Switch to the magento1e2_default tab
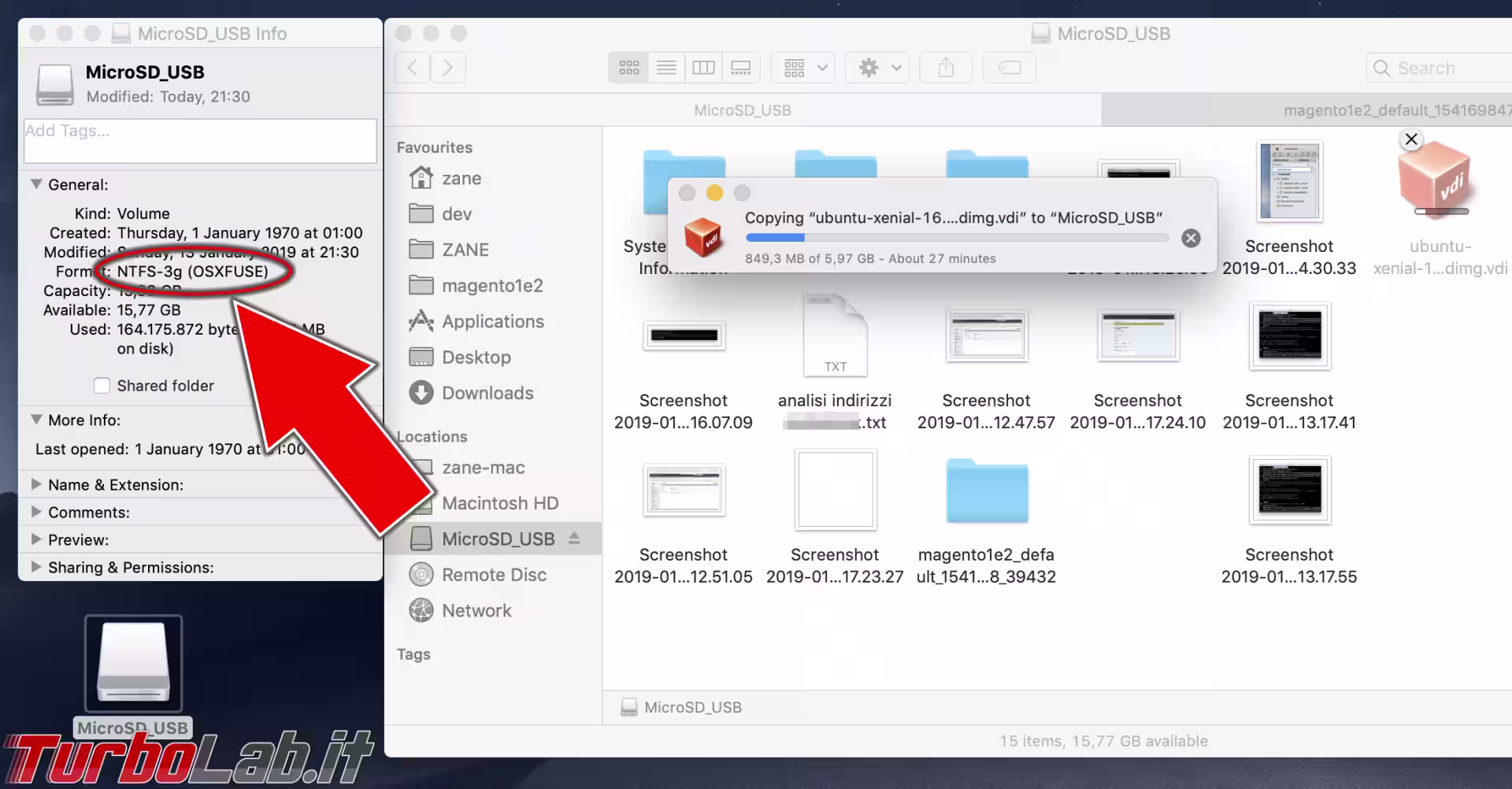 pos(1307,110)
